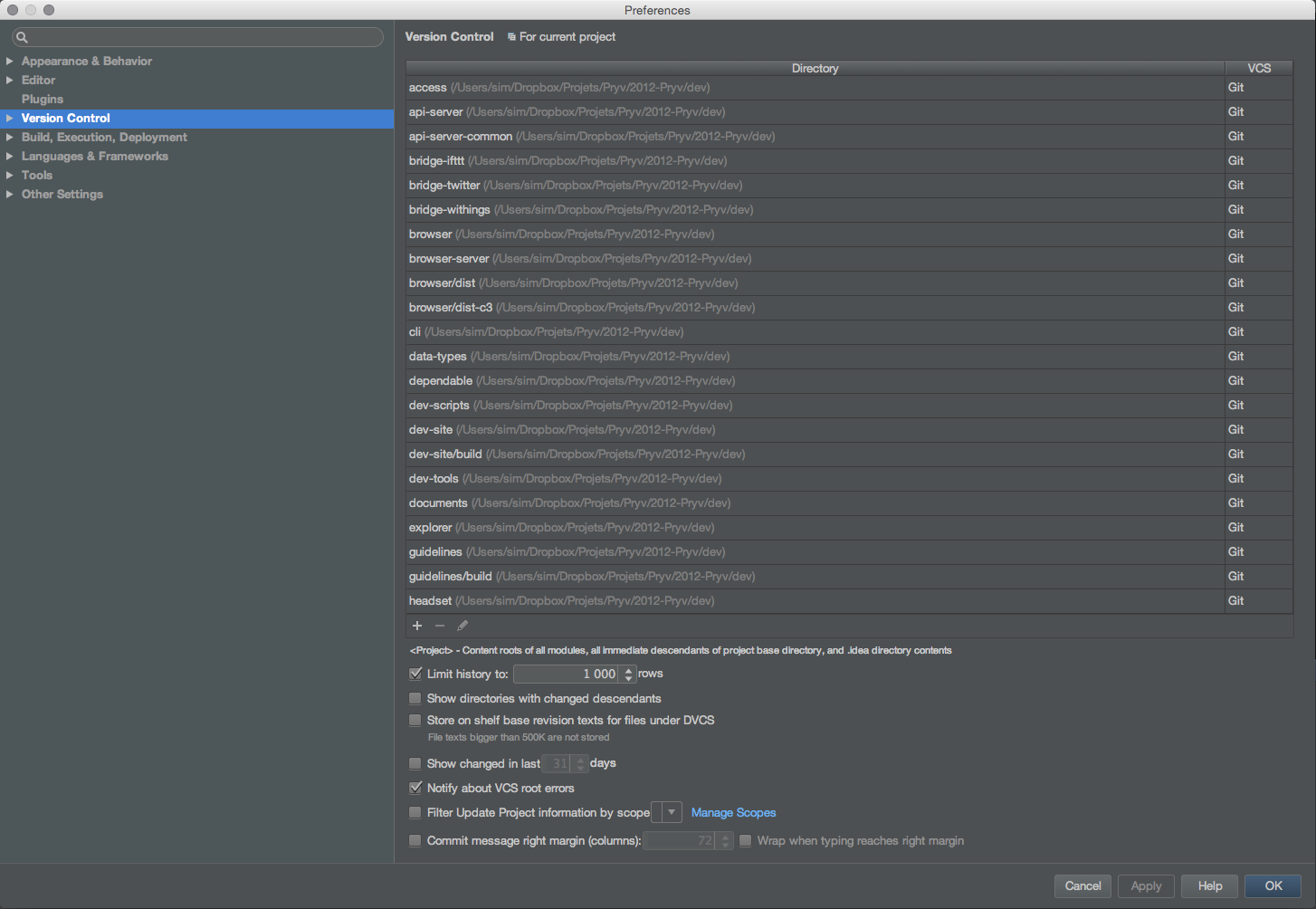1316x909 pixels.
Task: Enable Wrap when typing reaches right margin
Action: [x=745, y=840]
